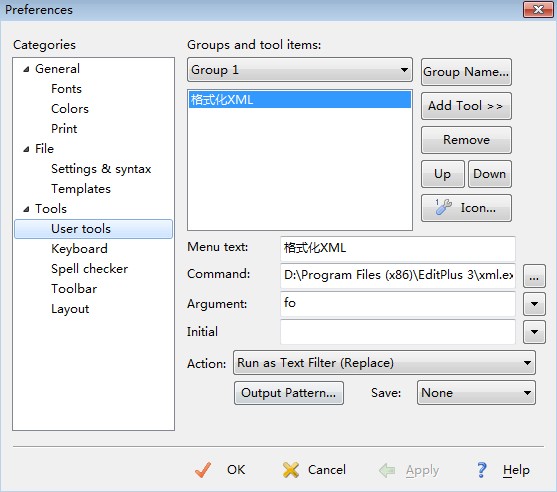
Task: Click the orange OK checkmark icon
Action: coord(203,470)
